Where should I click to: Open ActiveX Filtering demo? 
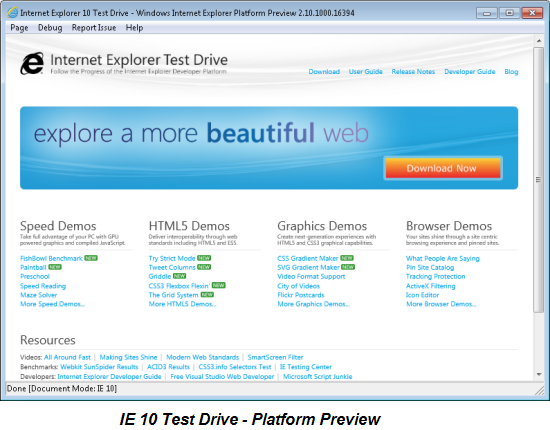(x=431, y=286)
